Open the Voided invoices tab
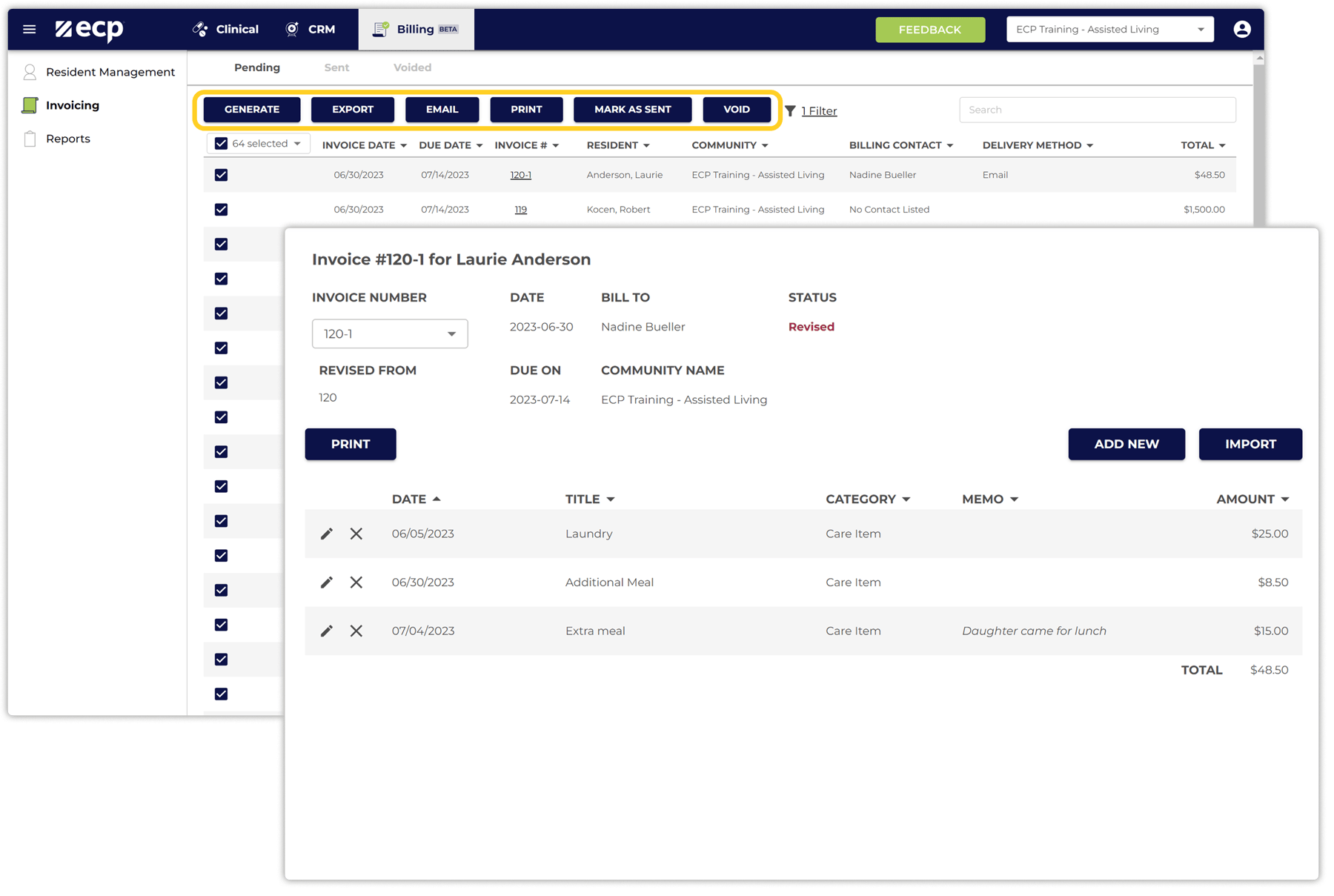The width and height of the screenshot is (1334, 896). (411, 67)
